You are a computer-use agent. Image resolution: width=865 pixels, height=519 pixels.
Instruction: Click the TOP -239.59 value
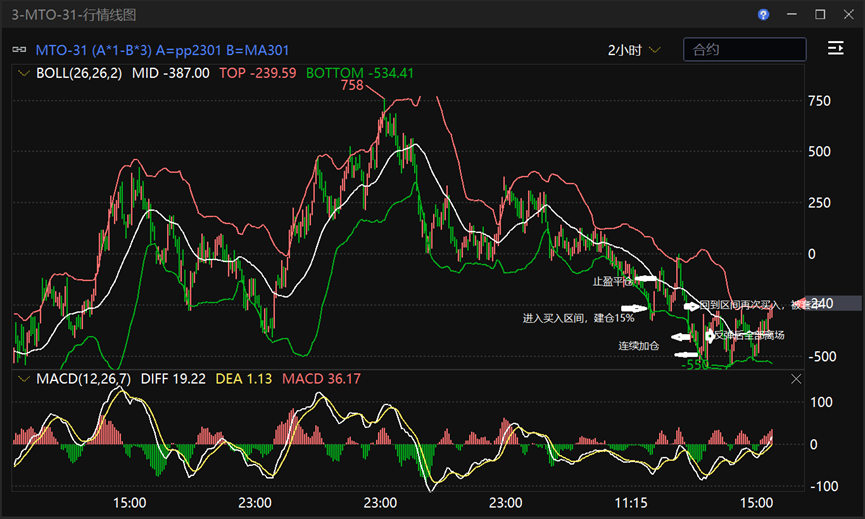pos(258,73)
